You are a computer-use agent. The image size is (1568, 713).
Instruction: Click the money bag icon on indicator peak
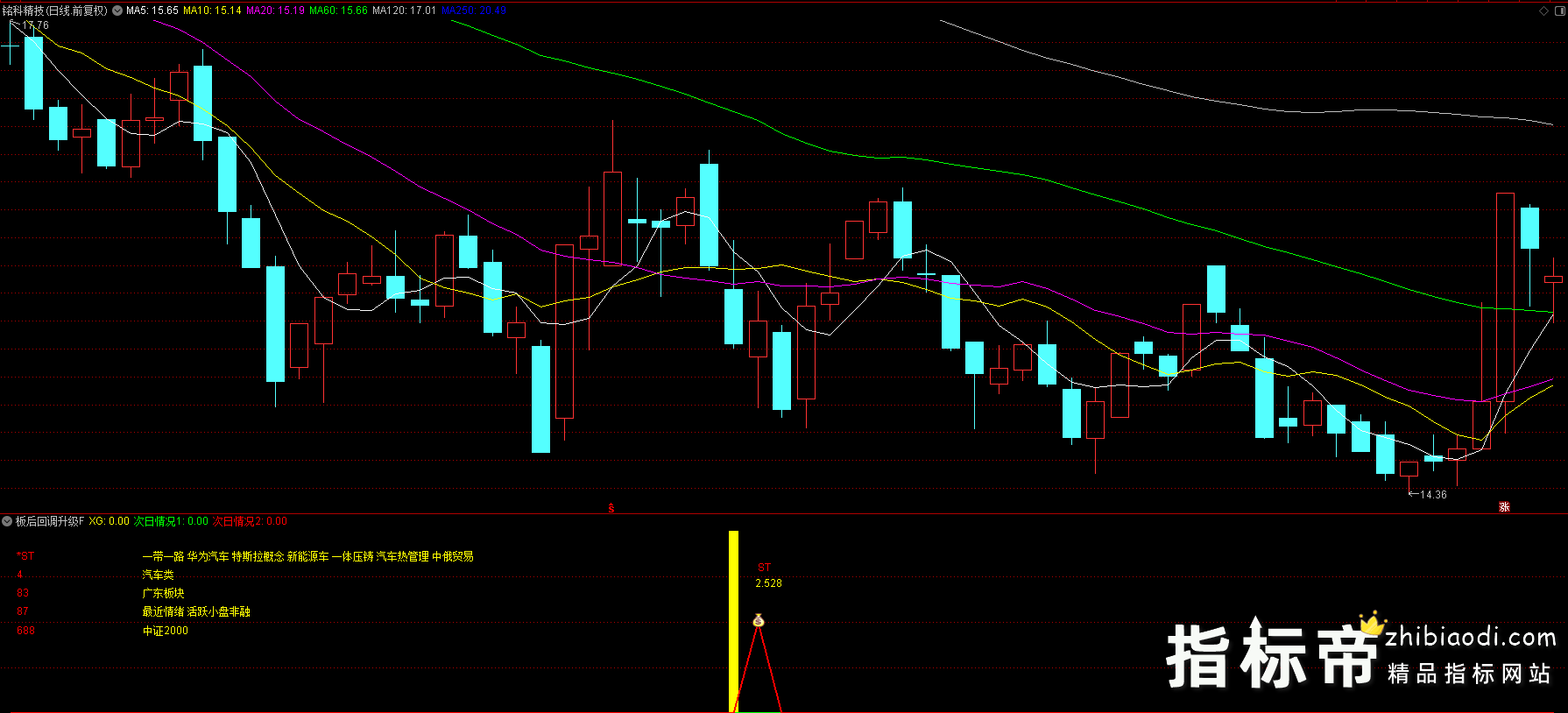tap(759, 621)
